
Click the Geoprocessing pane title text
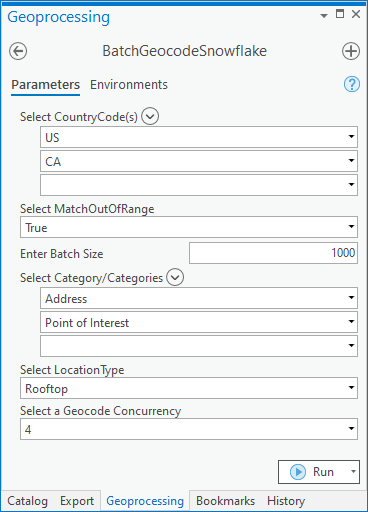point(58,17)
